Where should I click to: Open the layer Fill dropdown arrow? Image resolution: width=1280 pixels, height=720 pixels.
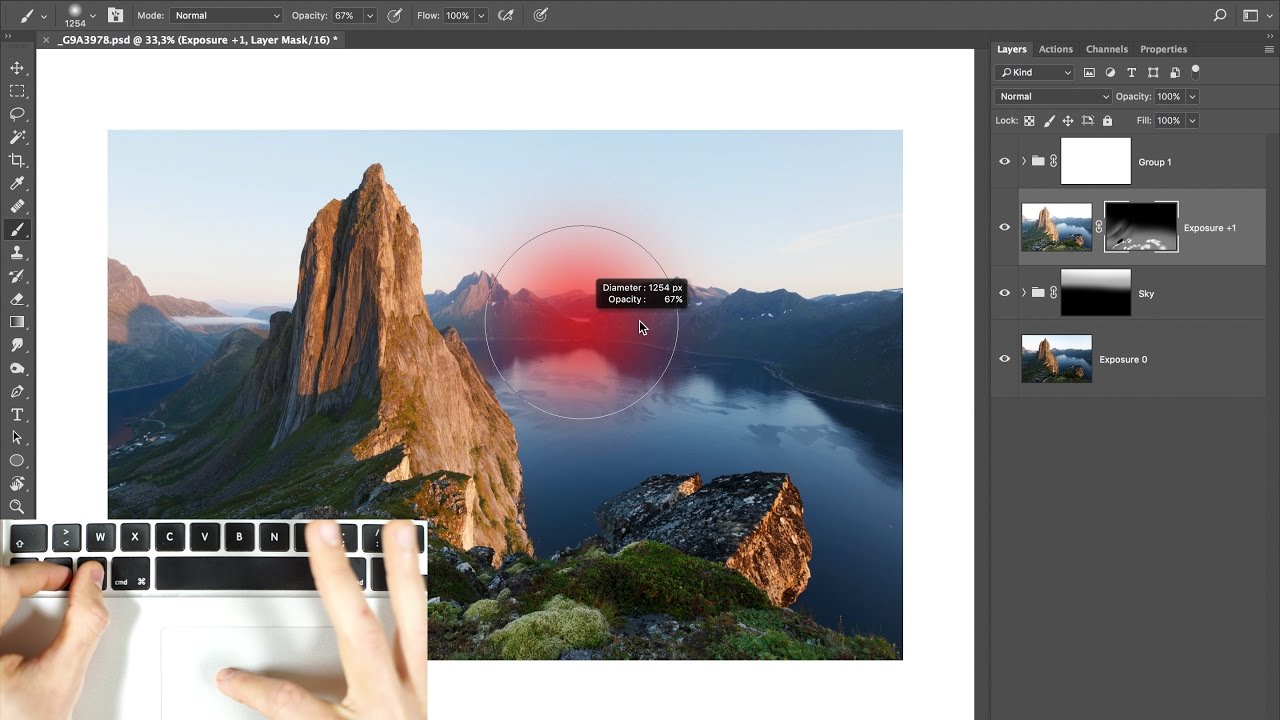click(1192, 121)
